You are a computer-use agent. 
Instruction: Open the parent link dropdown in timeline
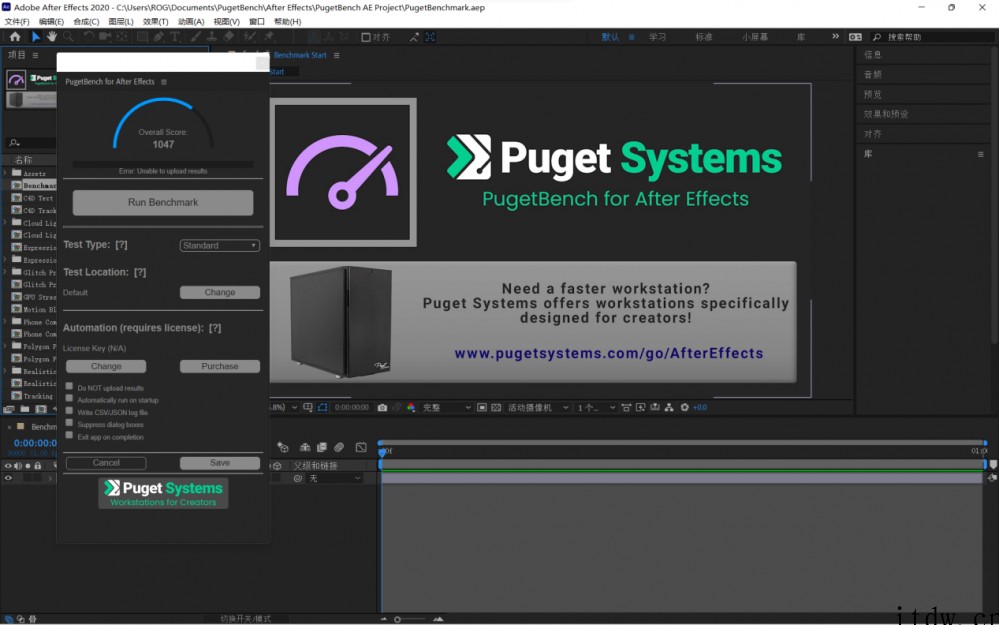click(x=335, y=478)
